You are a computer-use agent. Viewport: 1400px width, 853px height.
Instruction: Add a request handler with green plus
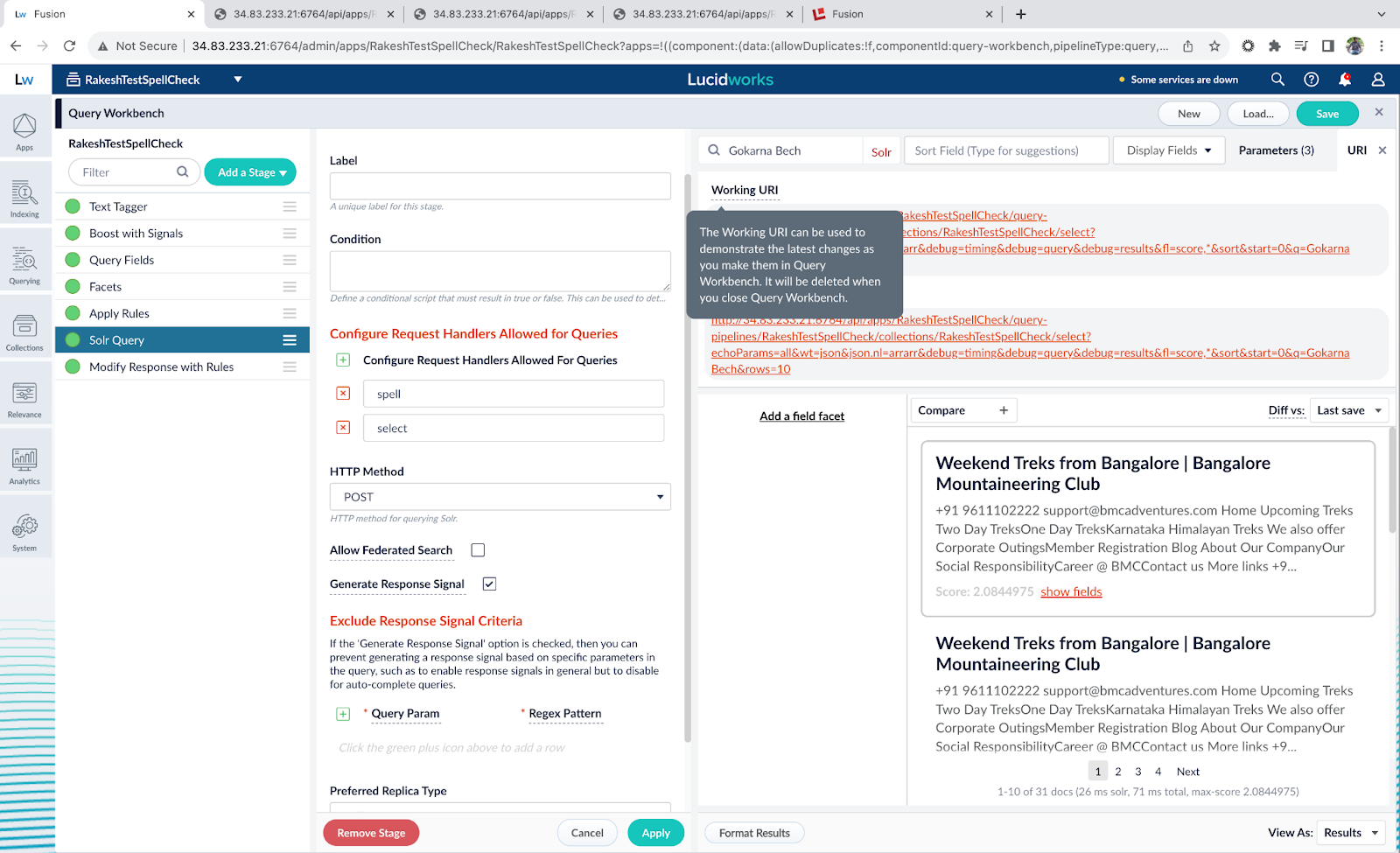point(343,360)
